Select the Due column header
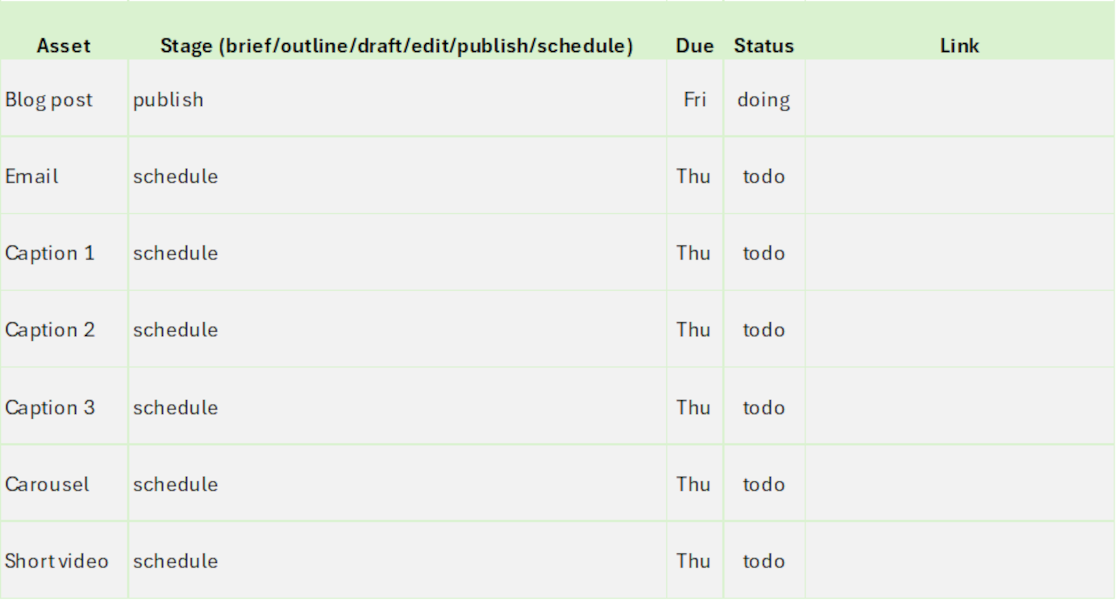Viewport: 1116px width, 600px height. tap(695, 31)
